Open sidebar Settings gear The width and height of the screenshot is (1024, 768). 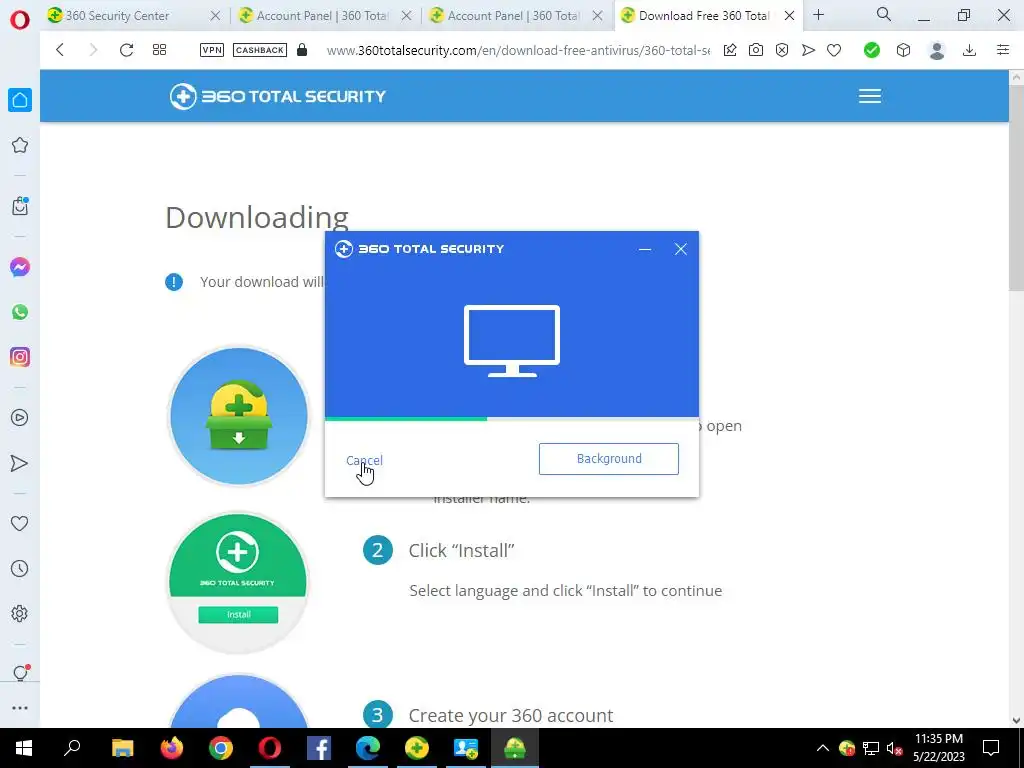20,614
